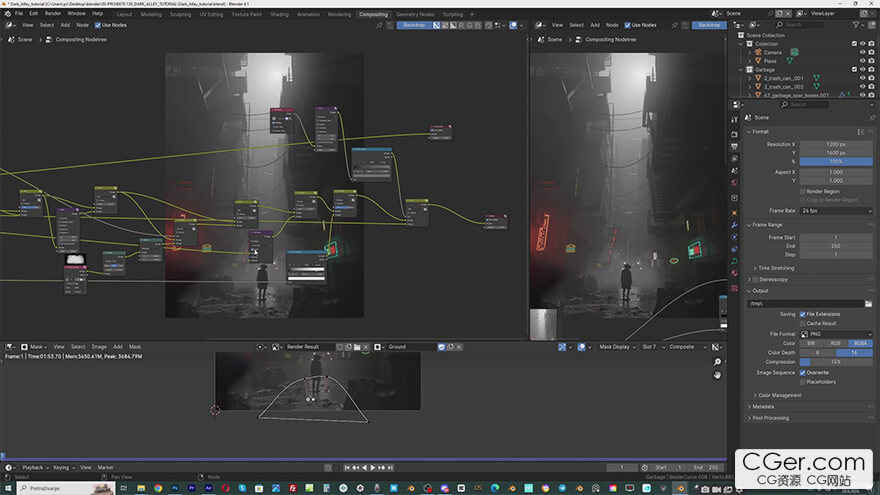Toggle Backdrop button in right node editor
880x495 pixels.
click(709, 25)
